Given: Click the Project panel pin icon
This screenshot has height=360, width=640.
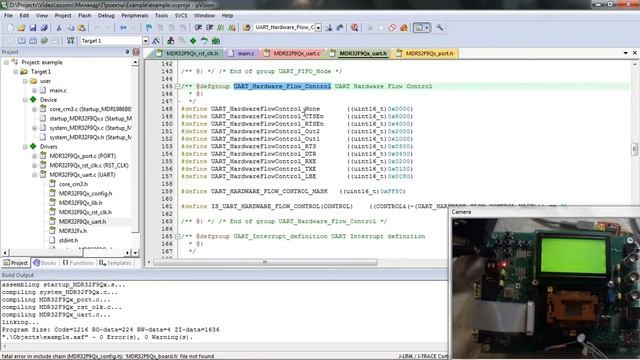Looking at the screenshot, I should click(127, 52).
